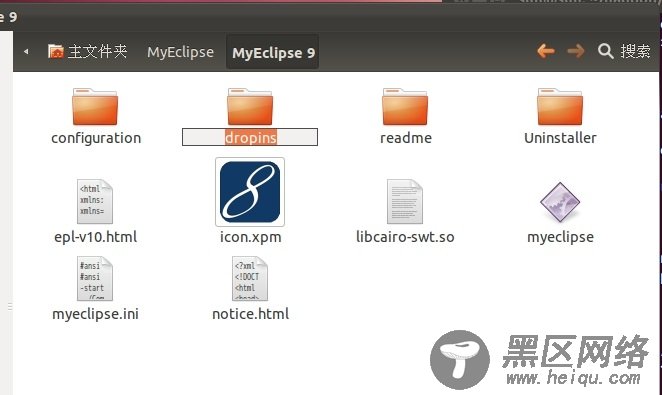Click the dropins rename text field
662x395 pixels.
[250, 137]
